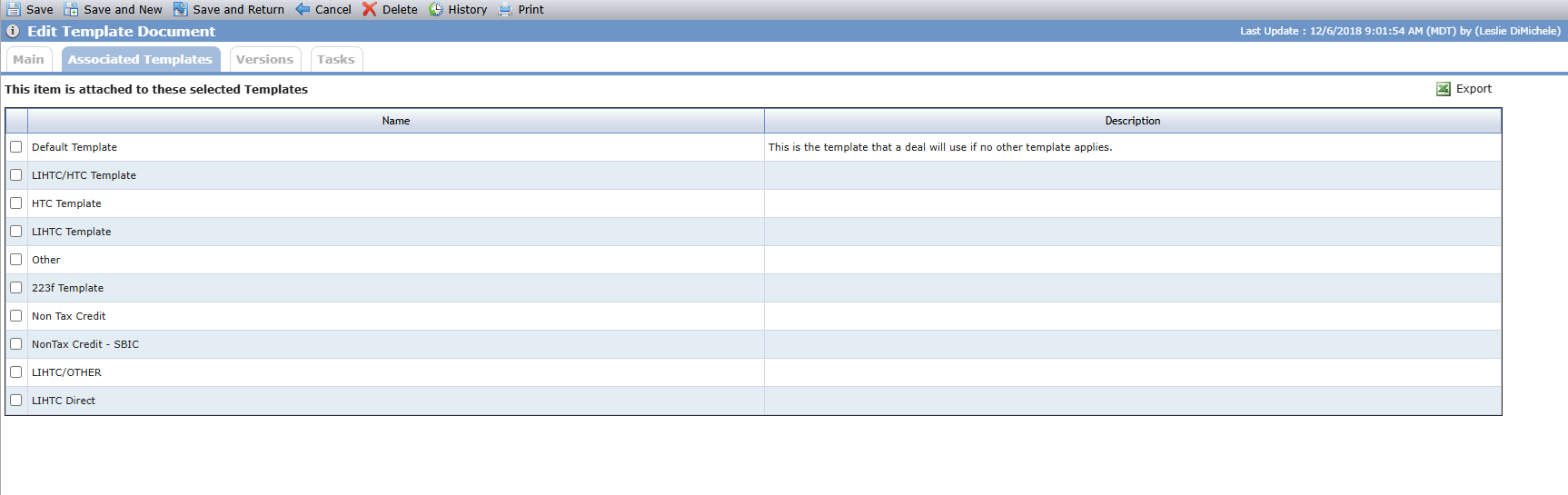This screenshot has height=495, width=1568.
Task: Click the Save and New label
Action: [123, 9]
